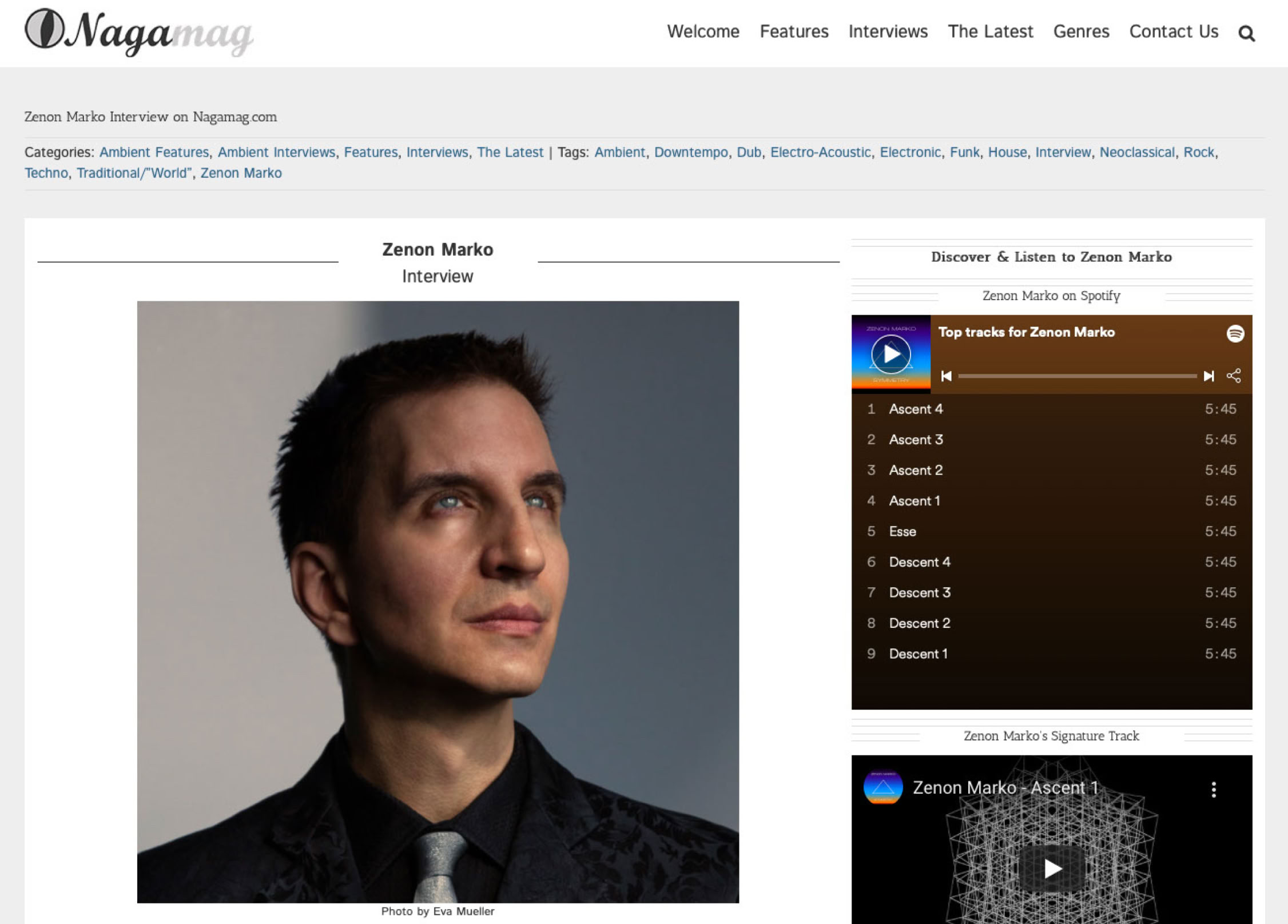1288x924 pixels.
Task: Seek on the Spotify progress bar
Action: [1077, 376]
